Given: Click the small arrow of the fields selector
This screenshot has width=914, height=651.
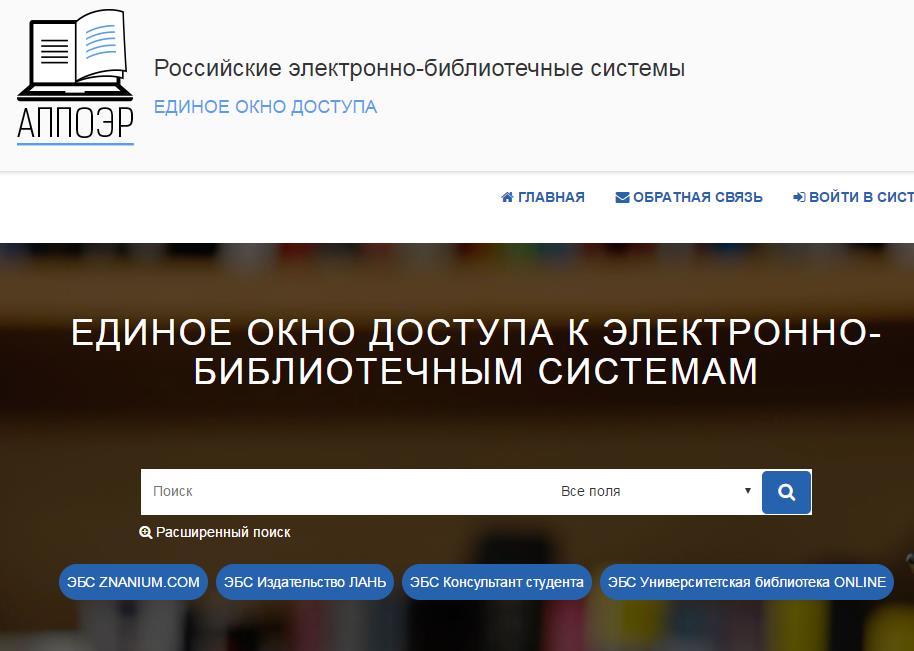Looking at the screenshot, I should [747, 491].
